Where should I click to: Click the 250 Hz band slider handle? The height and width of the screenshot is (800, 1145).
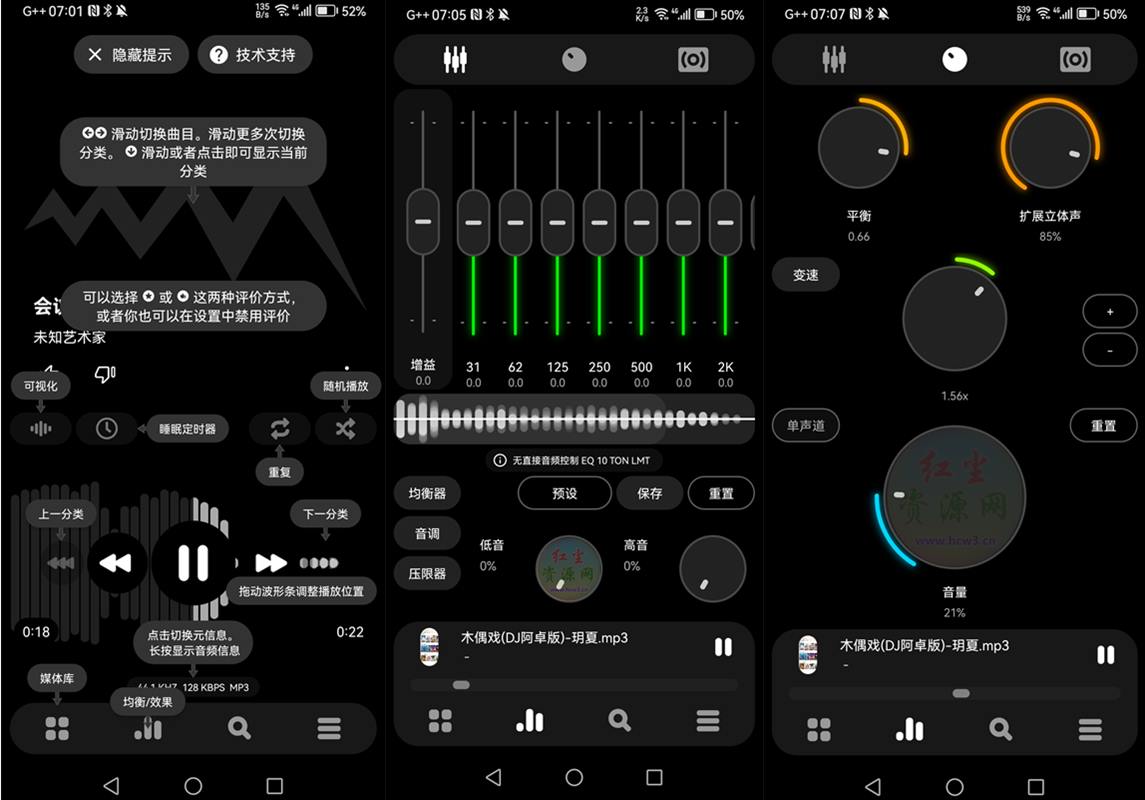[600, 222]
